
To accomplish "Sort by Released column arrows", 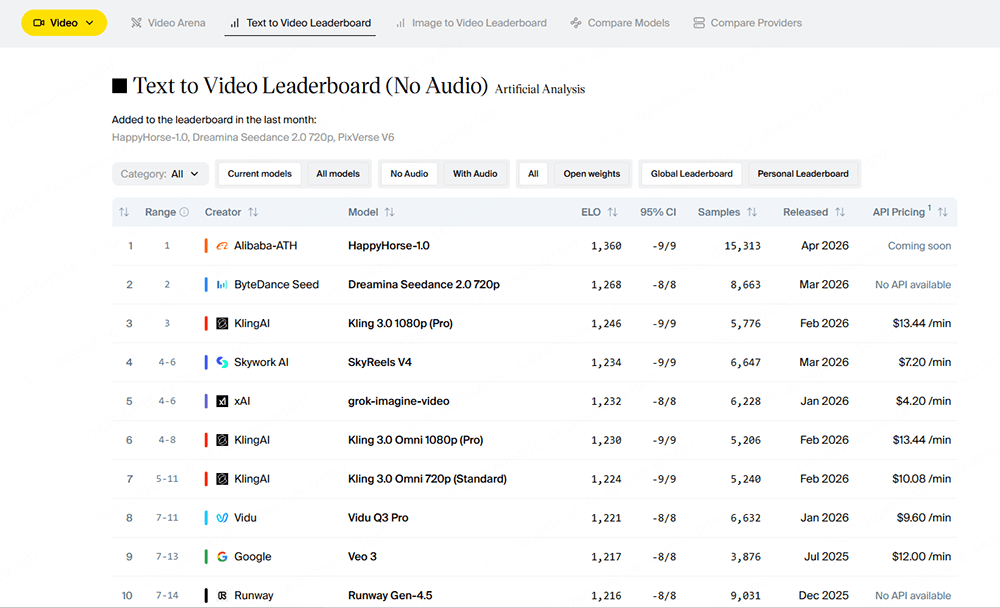I will click(x=840, y=212).
